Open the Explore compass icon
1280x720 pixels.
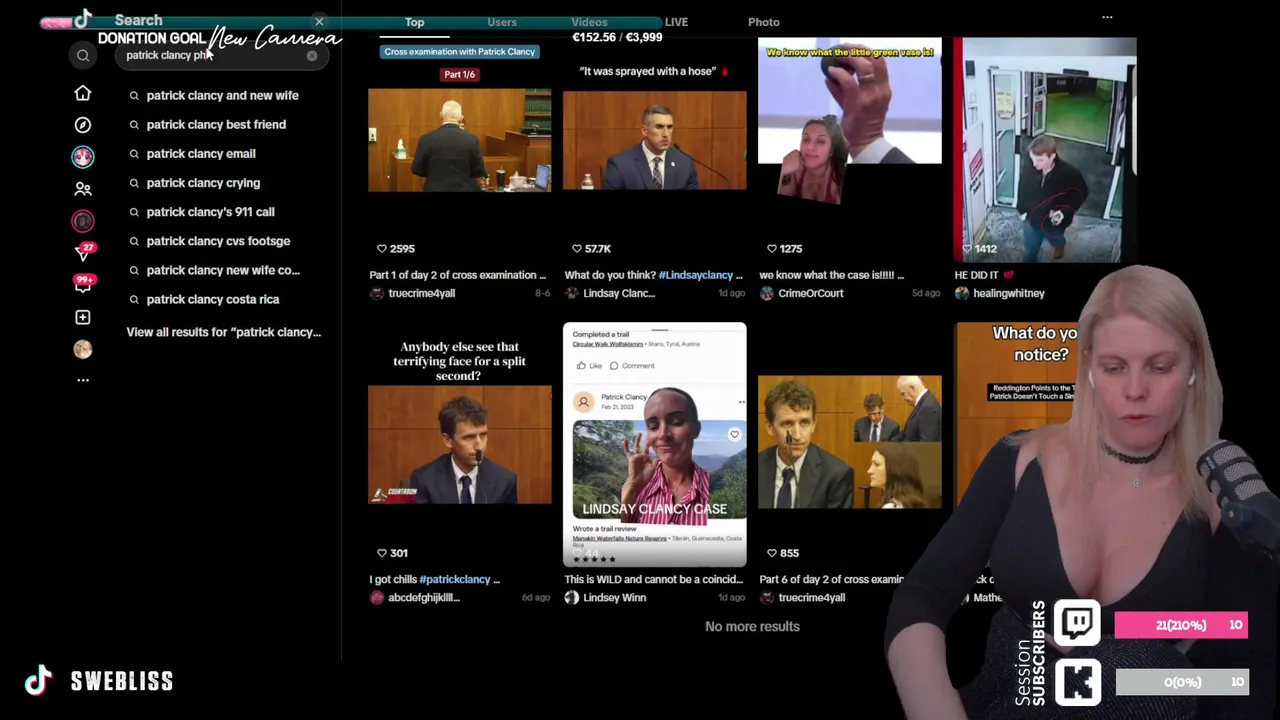[83, 125]
